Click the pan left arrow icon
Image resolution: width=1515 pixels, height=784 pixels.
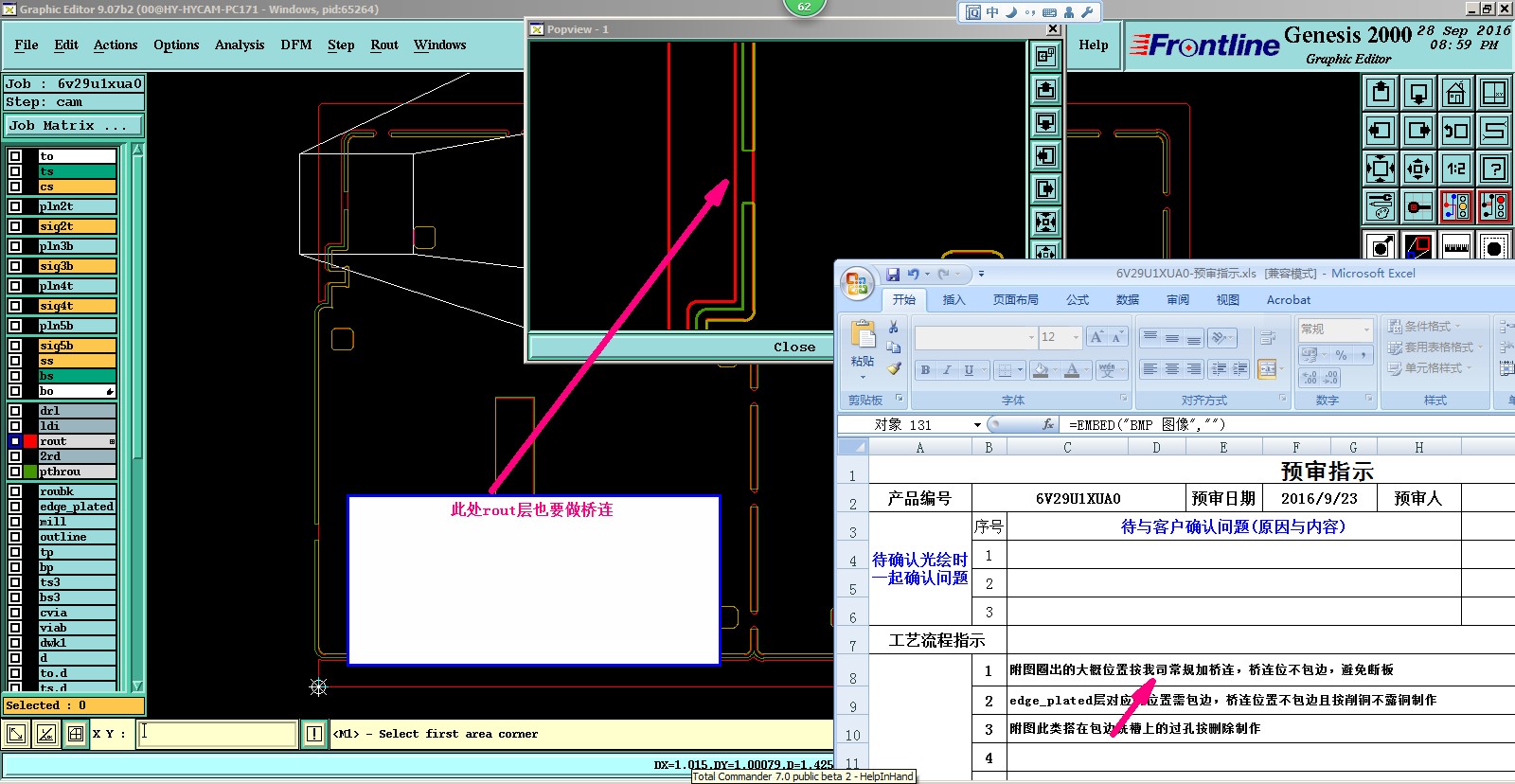pos(1381,131)
